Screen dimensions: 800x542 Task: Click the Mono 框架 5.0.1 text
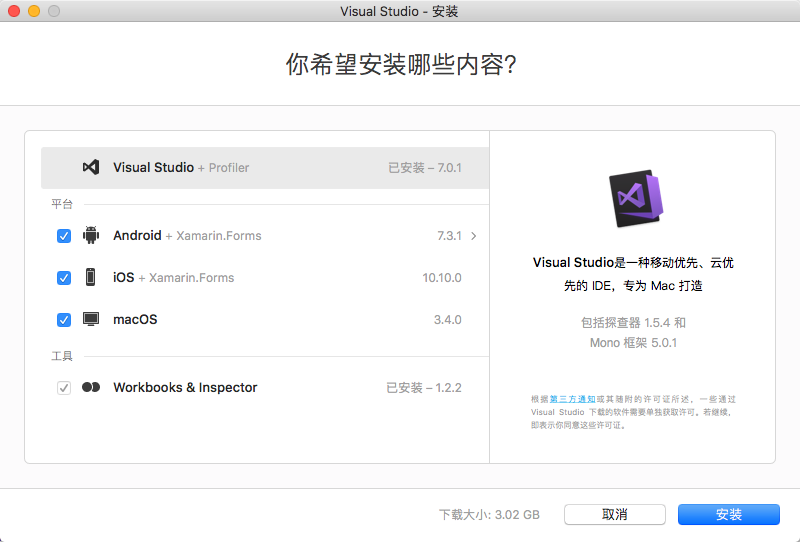(633, 342)
